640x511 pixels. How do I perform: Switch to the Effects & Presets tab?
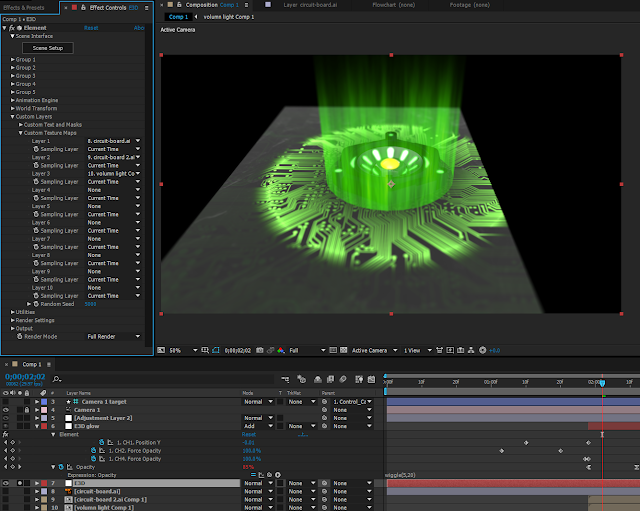click(x=24, y=8)
